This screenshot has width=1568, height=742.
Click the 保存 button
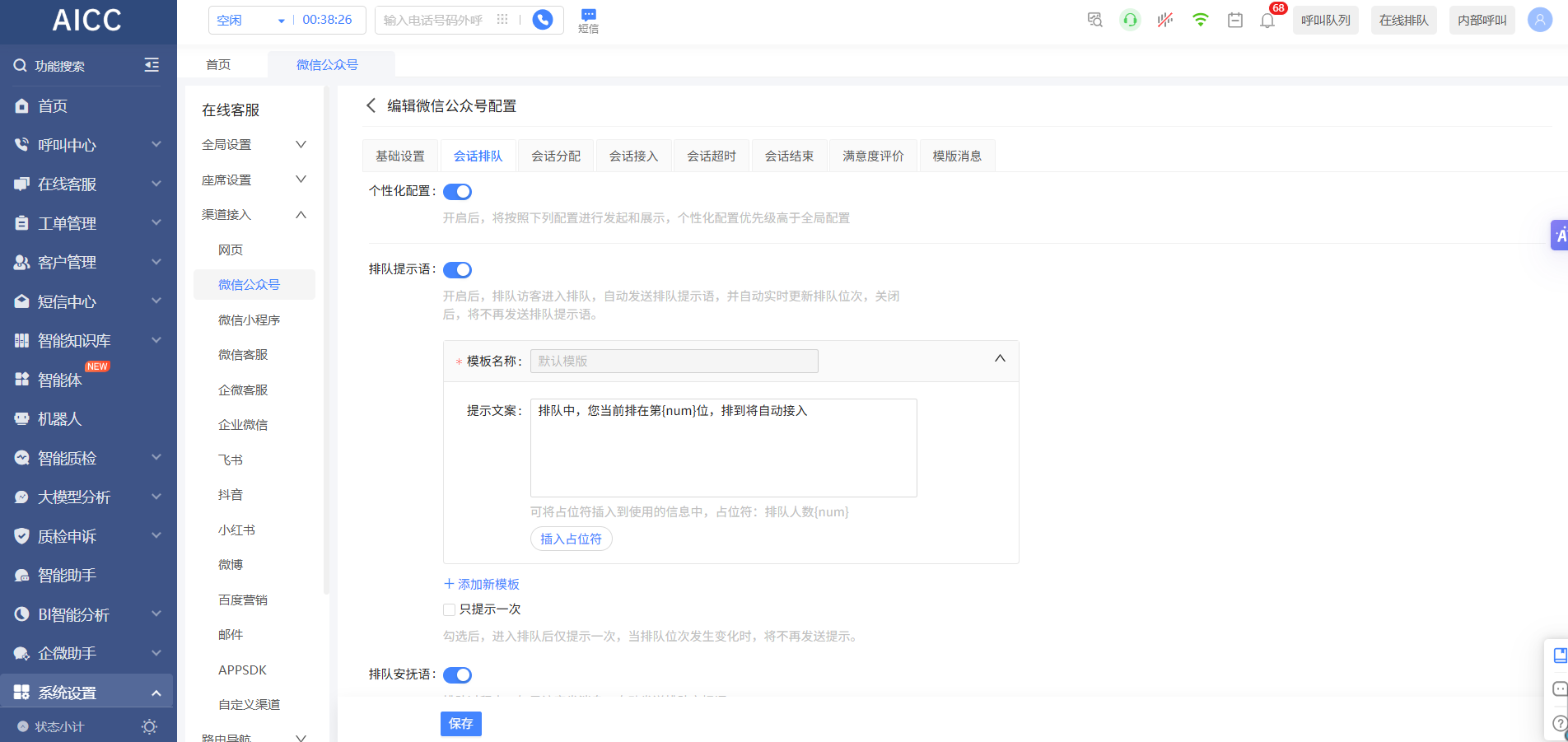pos(461,724)
